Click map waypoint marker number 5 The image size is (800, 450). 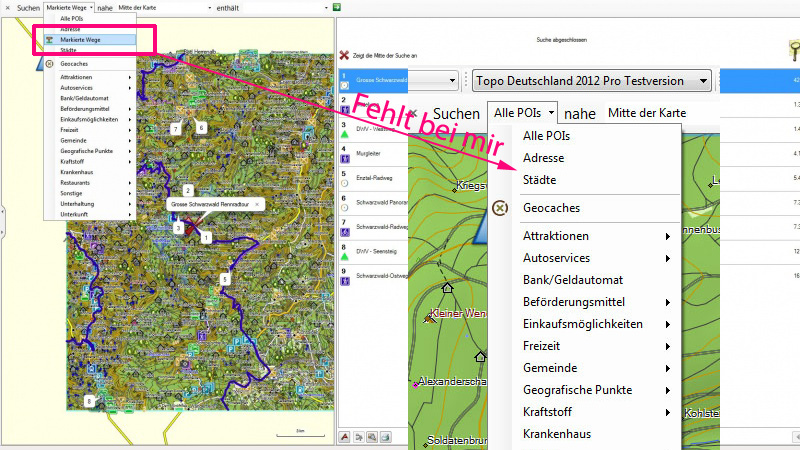pos(225,279)
